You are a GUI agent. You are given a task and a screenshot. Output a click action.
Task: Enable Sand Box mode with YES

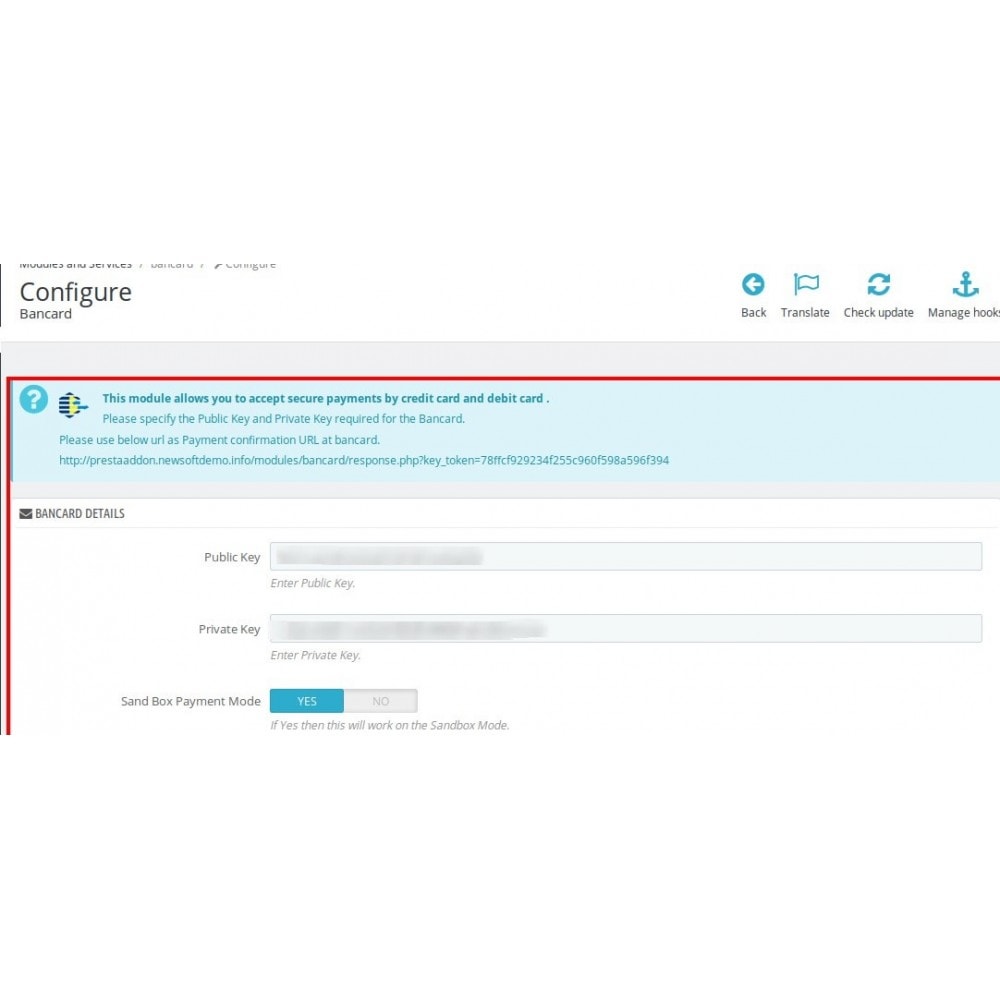307,701
